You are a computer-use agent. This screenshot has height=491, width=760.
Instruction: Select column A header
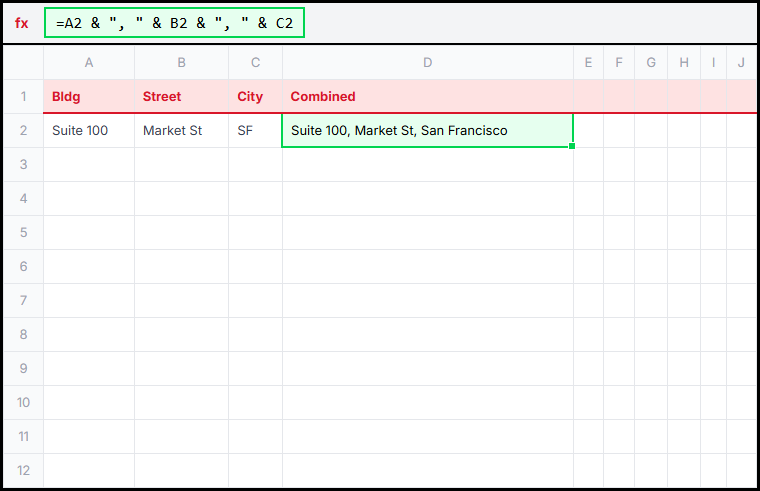coord(89,63)
